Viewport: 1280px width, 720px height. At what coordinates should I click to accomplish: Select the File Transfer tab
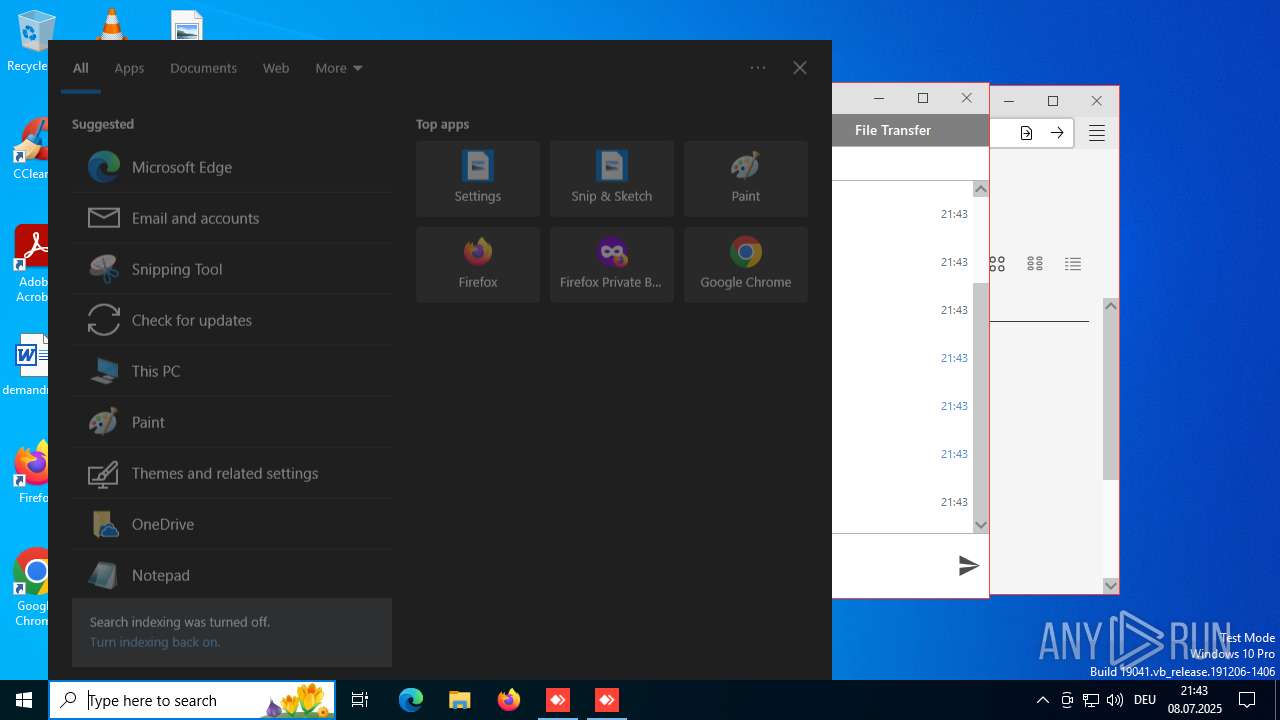pos(893,130)
